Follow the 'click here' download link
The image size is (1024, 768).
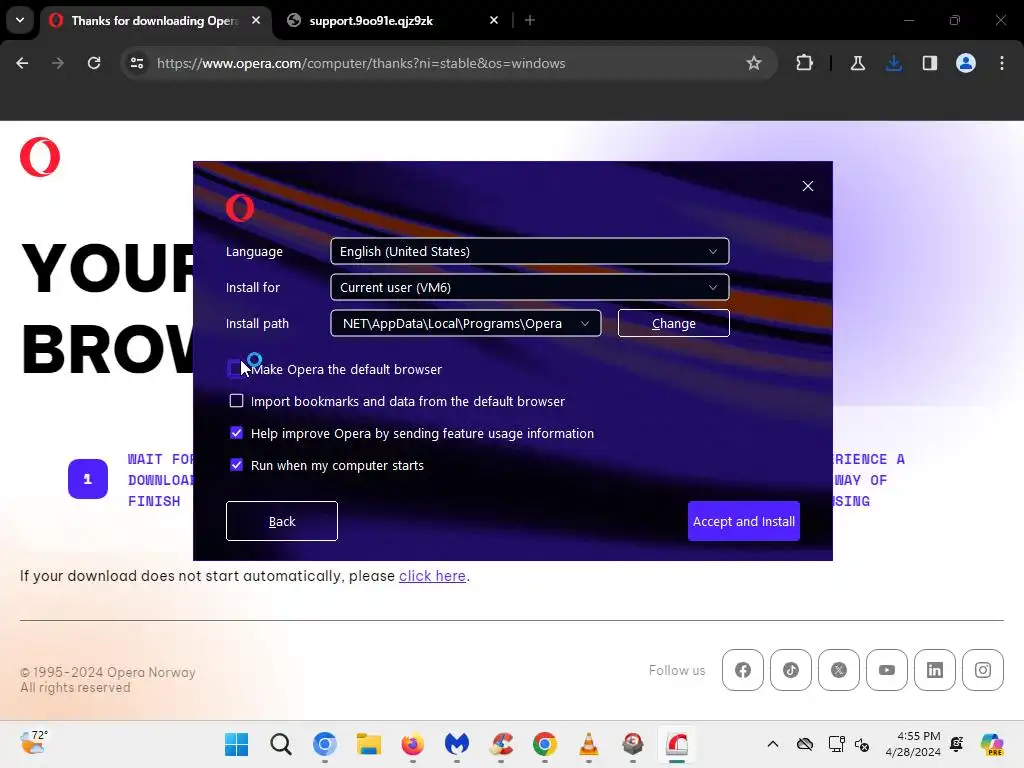(x=432, y=576)
